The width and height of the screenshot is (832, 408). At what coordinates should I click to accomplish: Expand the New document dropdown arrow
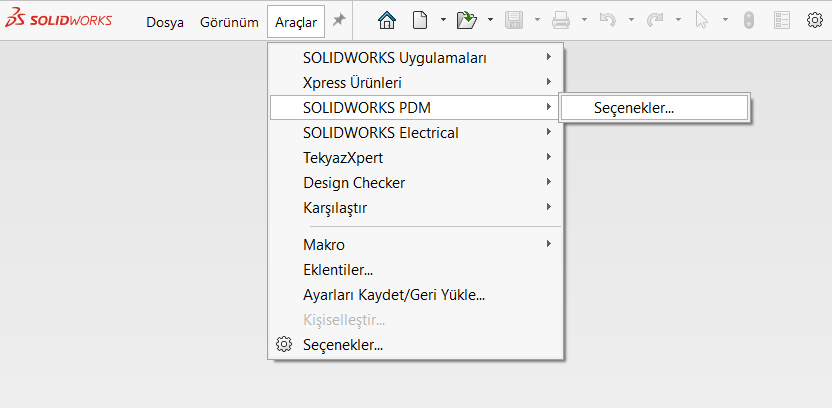click(443, 20)
